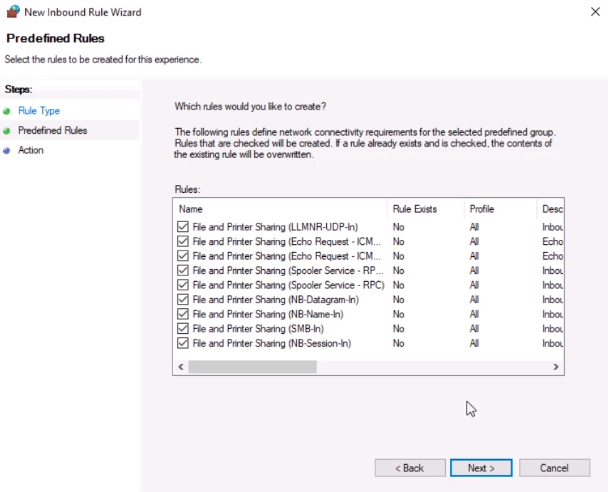Toggle the SMB-In rule checkbox

183,329
